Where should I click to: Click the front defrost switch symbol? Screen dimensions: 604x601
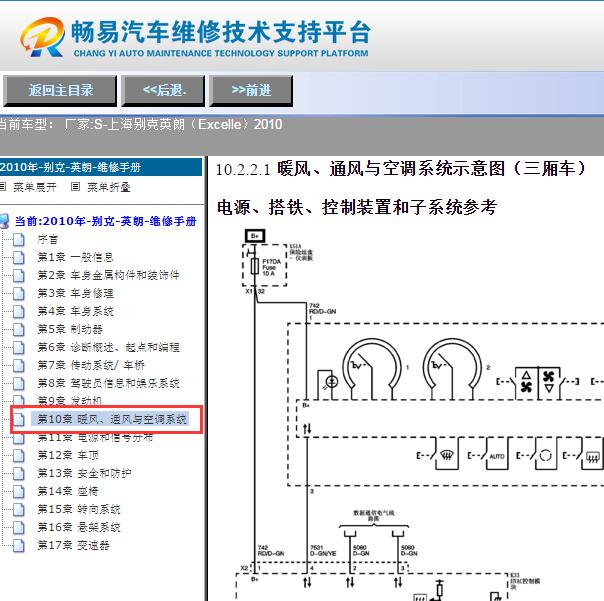pos(446,456)
